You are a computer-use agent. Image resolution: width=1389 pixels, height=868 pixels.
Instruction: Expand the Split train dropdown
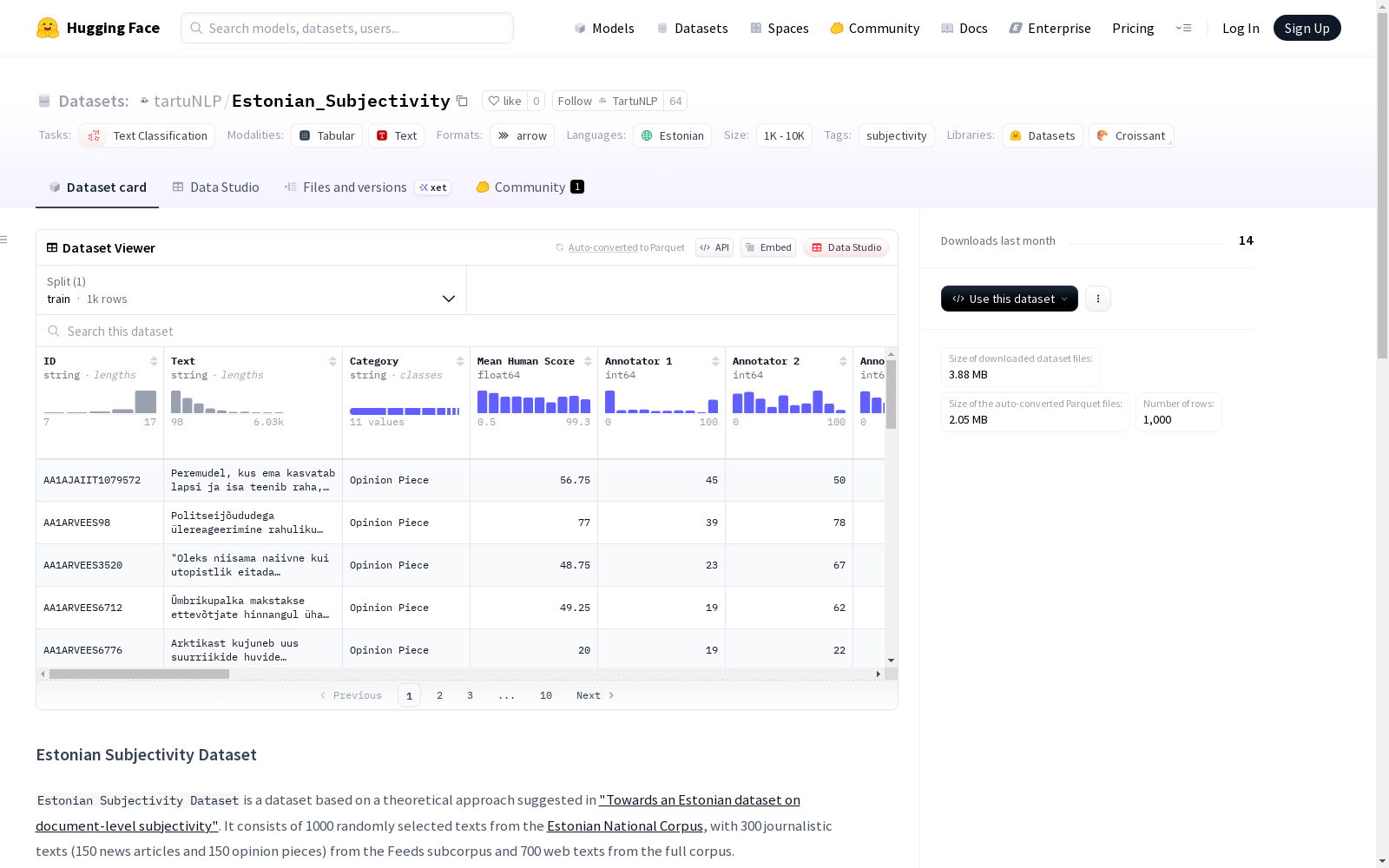coord(251,290)
